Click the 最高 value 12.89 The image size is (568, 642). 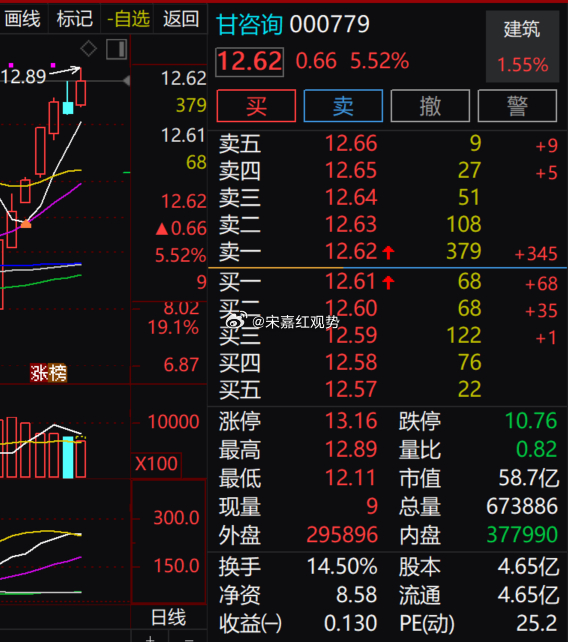click(x=351, y=450)
